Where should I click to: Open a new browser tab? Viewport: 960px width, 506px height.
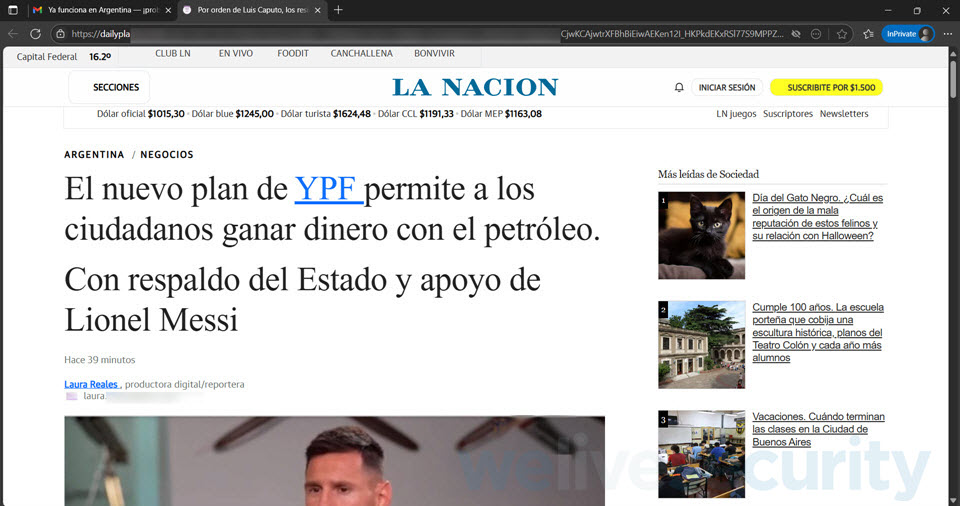click(x=338, y=10)
